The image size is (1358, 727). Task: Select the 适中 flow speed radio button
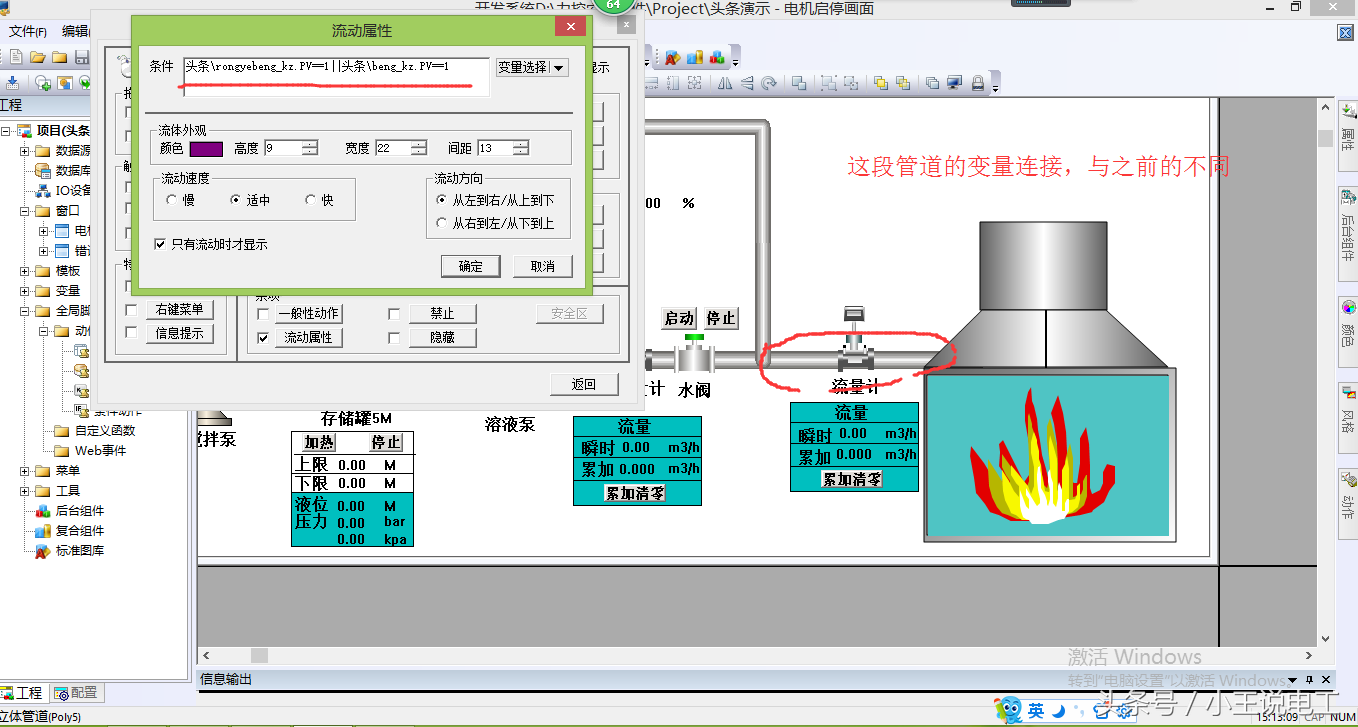pos(236,200)
